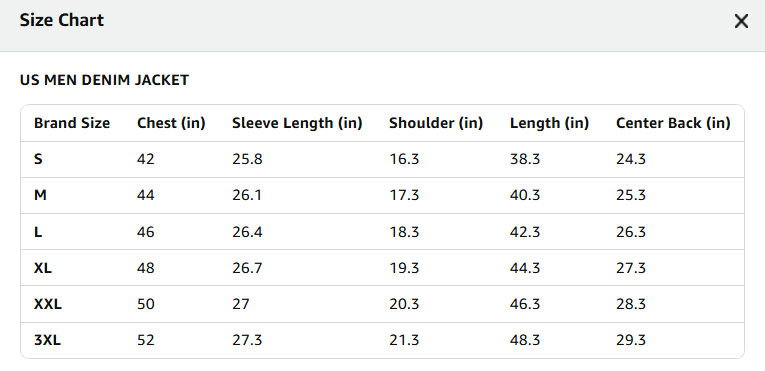The height and width of the screenshot is (371, 765).
Task: Click length value 46.3 for XXL
Action: pos(525,304)
